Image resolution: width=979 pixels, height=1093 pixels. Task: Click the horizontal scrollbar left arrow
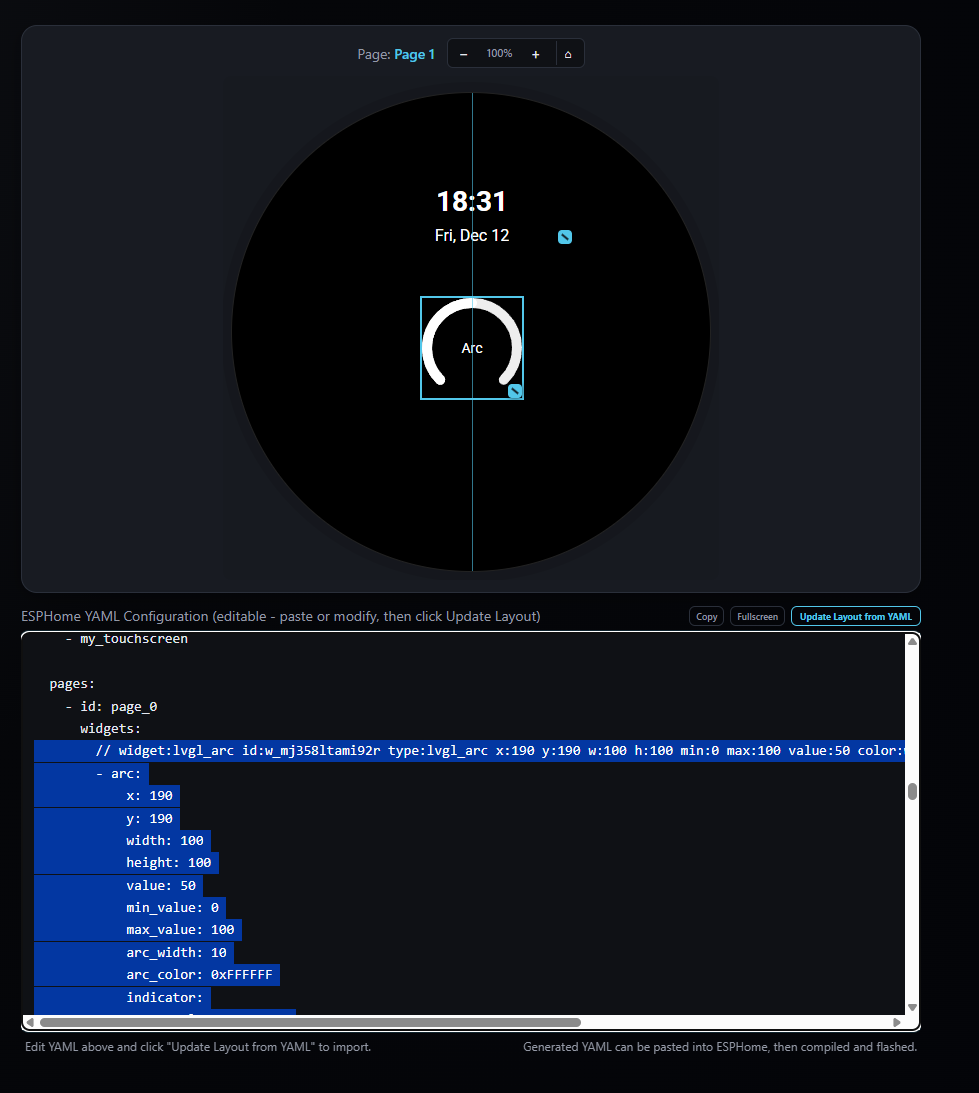point(30,1023)
